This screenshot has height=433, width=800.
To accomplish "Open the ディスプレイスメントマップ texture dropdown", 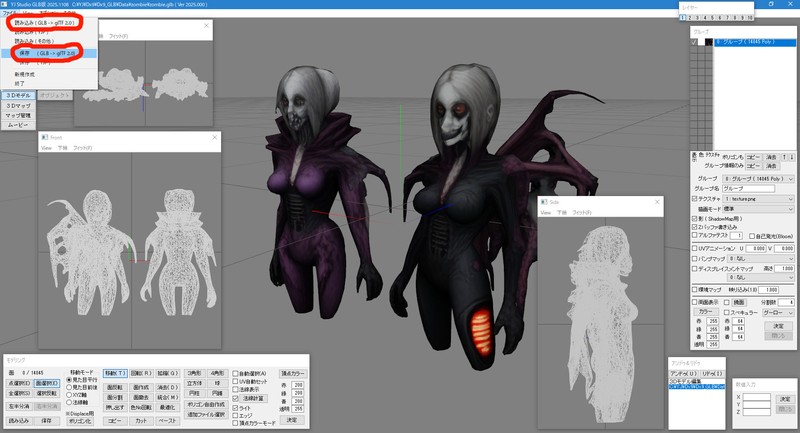I will 761,277.
